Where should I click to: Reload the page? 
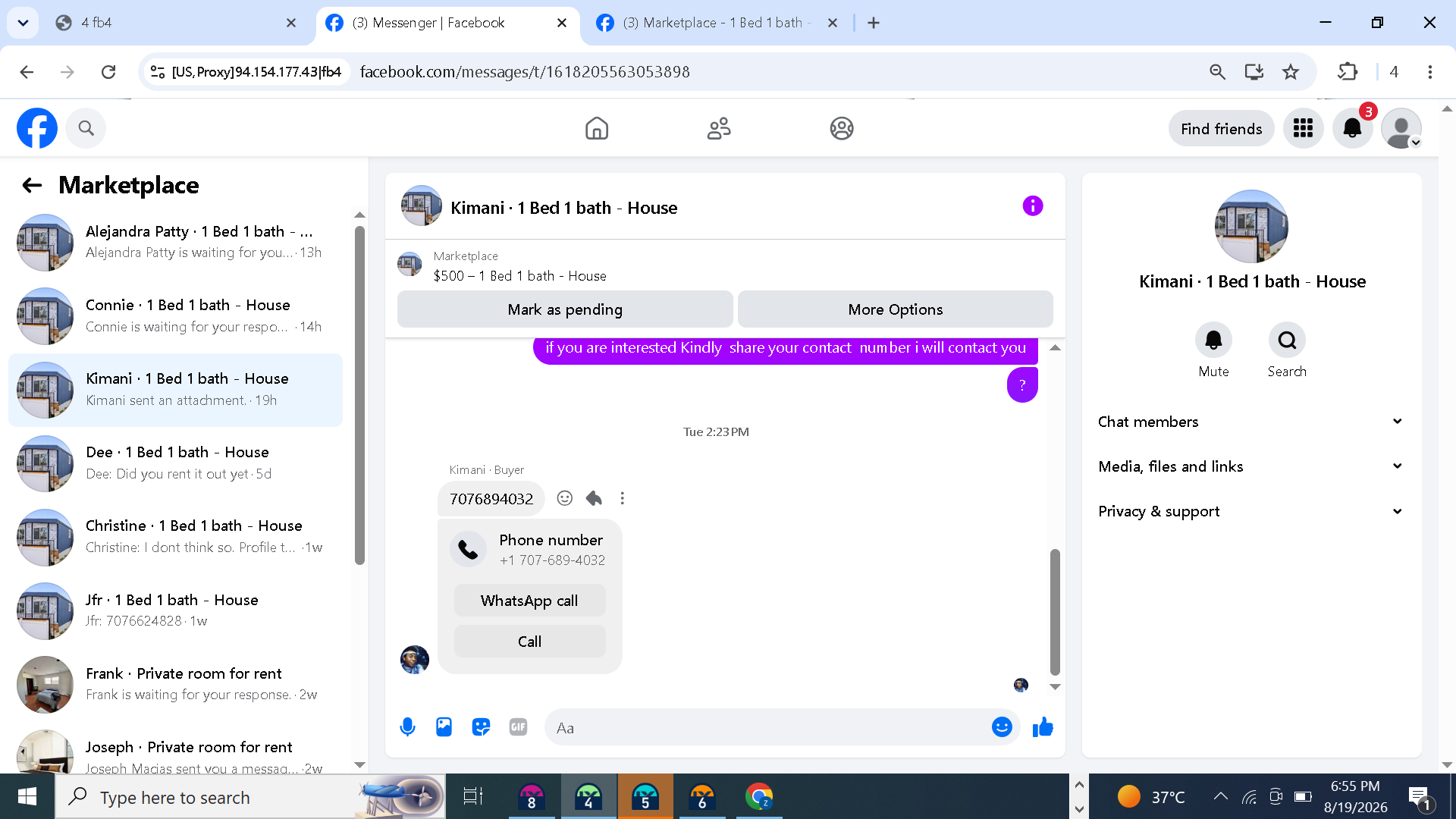point(108,71)
